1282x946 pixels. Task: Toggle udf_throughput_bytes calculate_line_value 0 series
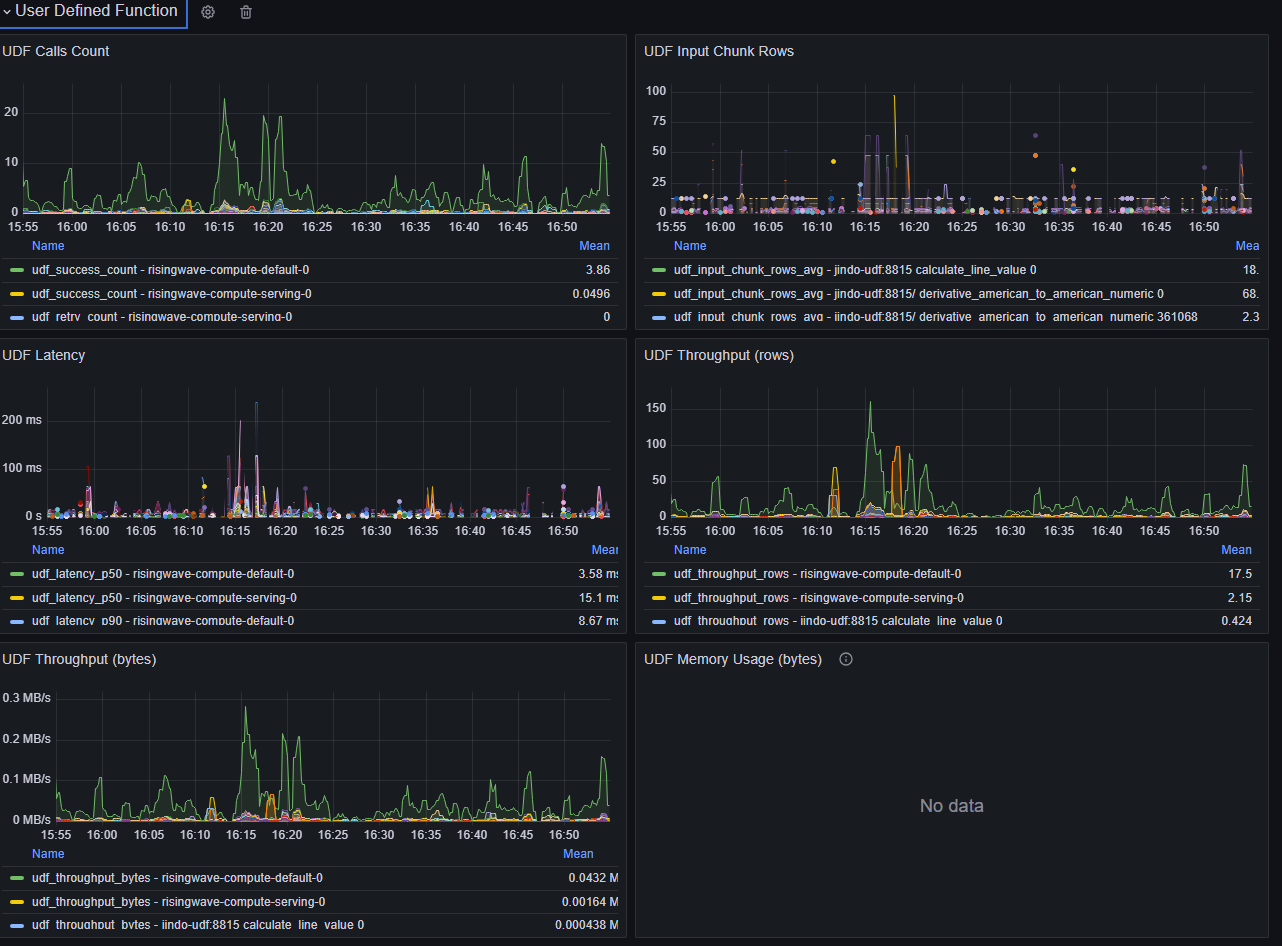tap(198, 925)
